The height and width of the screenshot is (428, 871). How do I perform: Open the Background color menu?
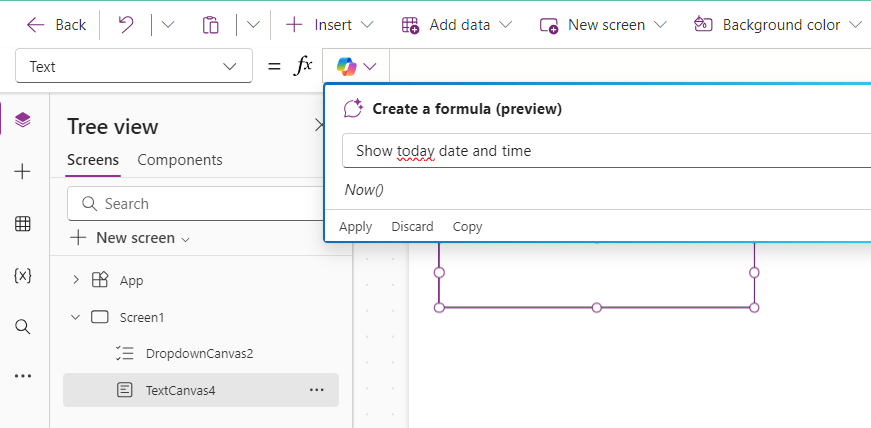[777, 24]
